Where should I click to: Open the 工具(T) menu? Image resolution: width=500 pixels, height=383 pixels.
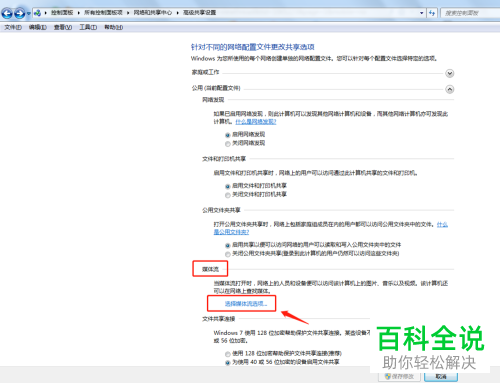tap(88, 27)
